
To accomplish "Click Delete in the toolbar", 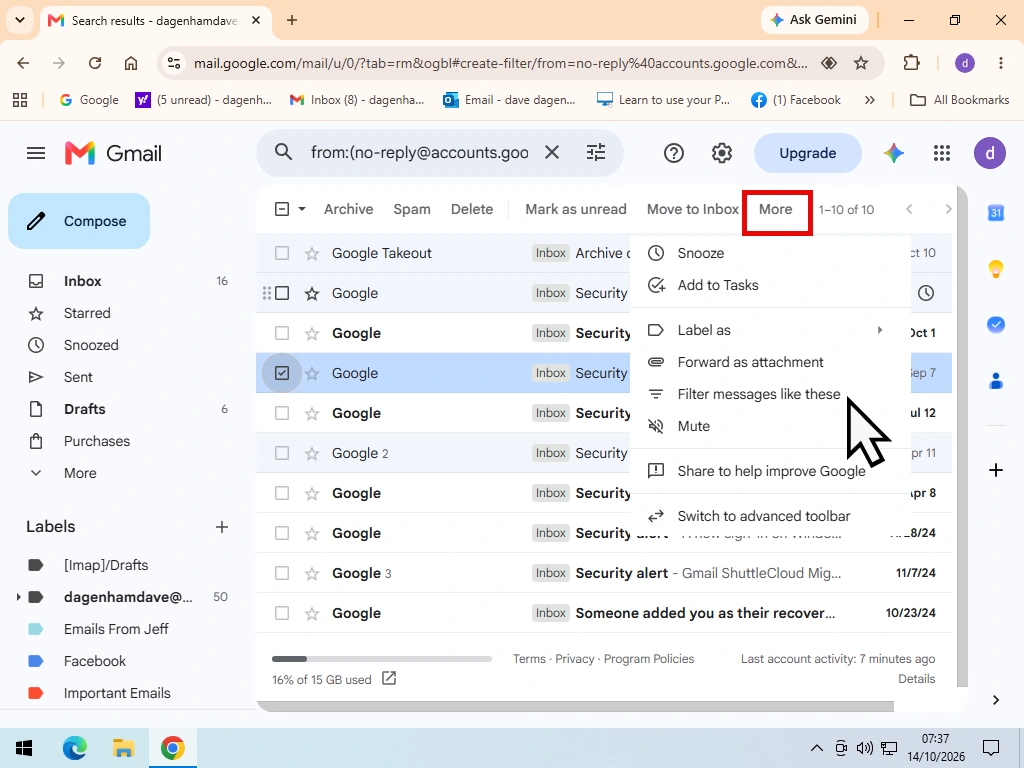I will [472, 210].
